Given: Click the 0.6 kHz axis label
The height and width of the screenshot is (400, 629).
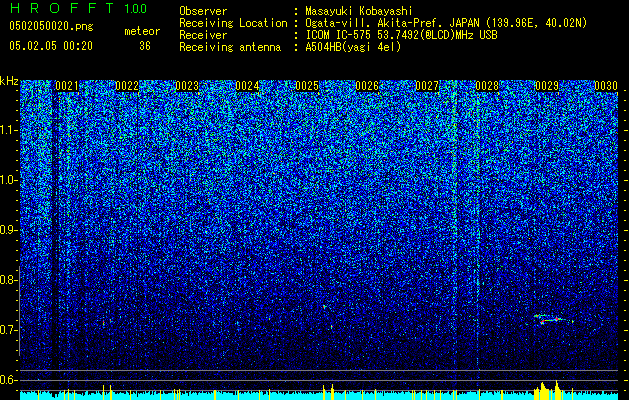Looking at the screenshot, I should (7, 380).
